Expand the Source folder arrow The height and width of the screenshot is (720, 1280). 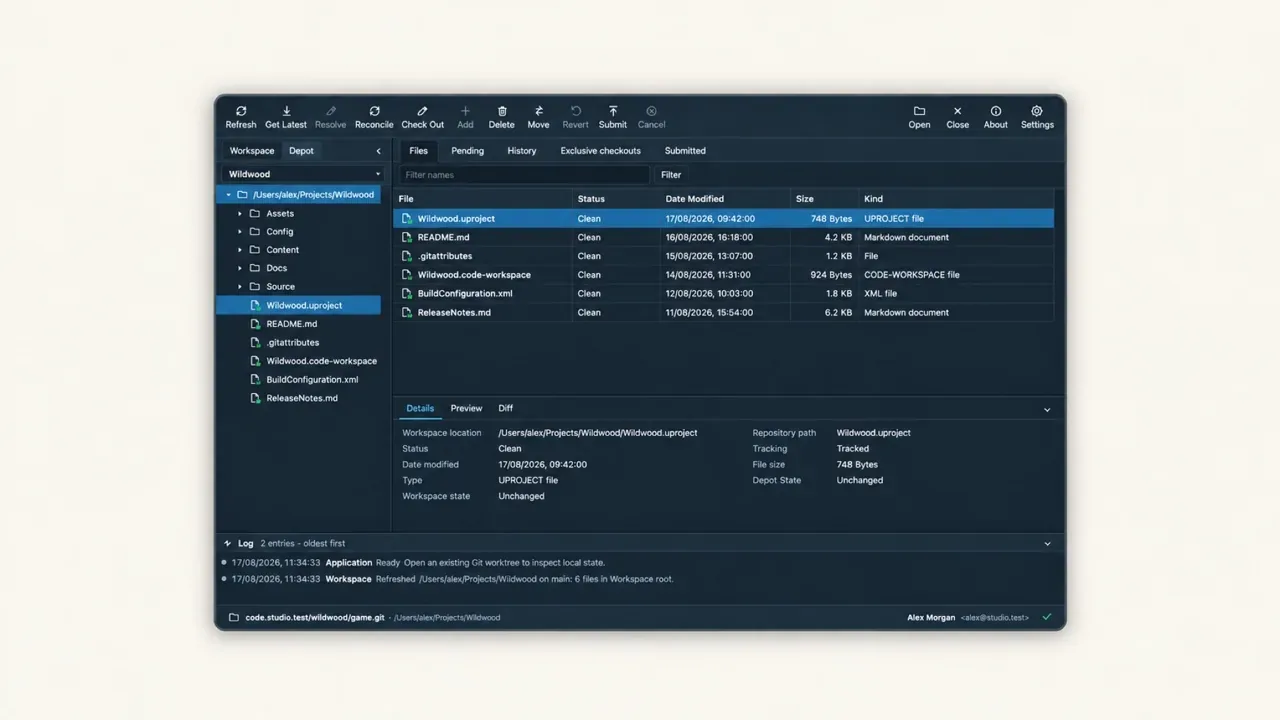pos(240,287)
